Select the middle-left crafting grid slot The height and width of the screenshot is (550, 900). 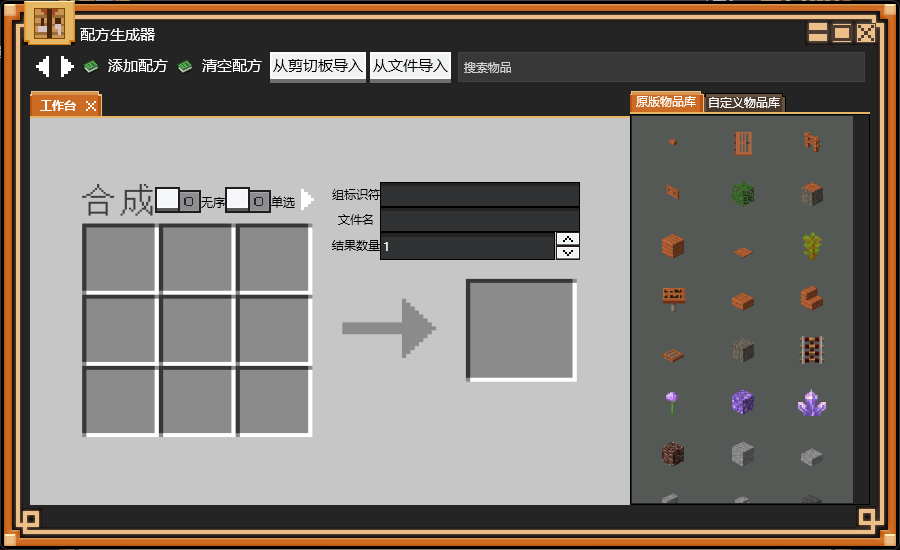(x=120, y=330)
